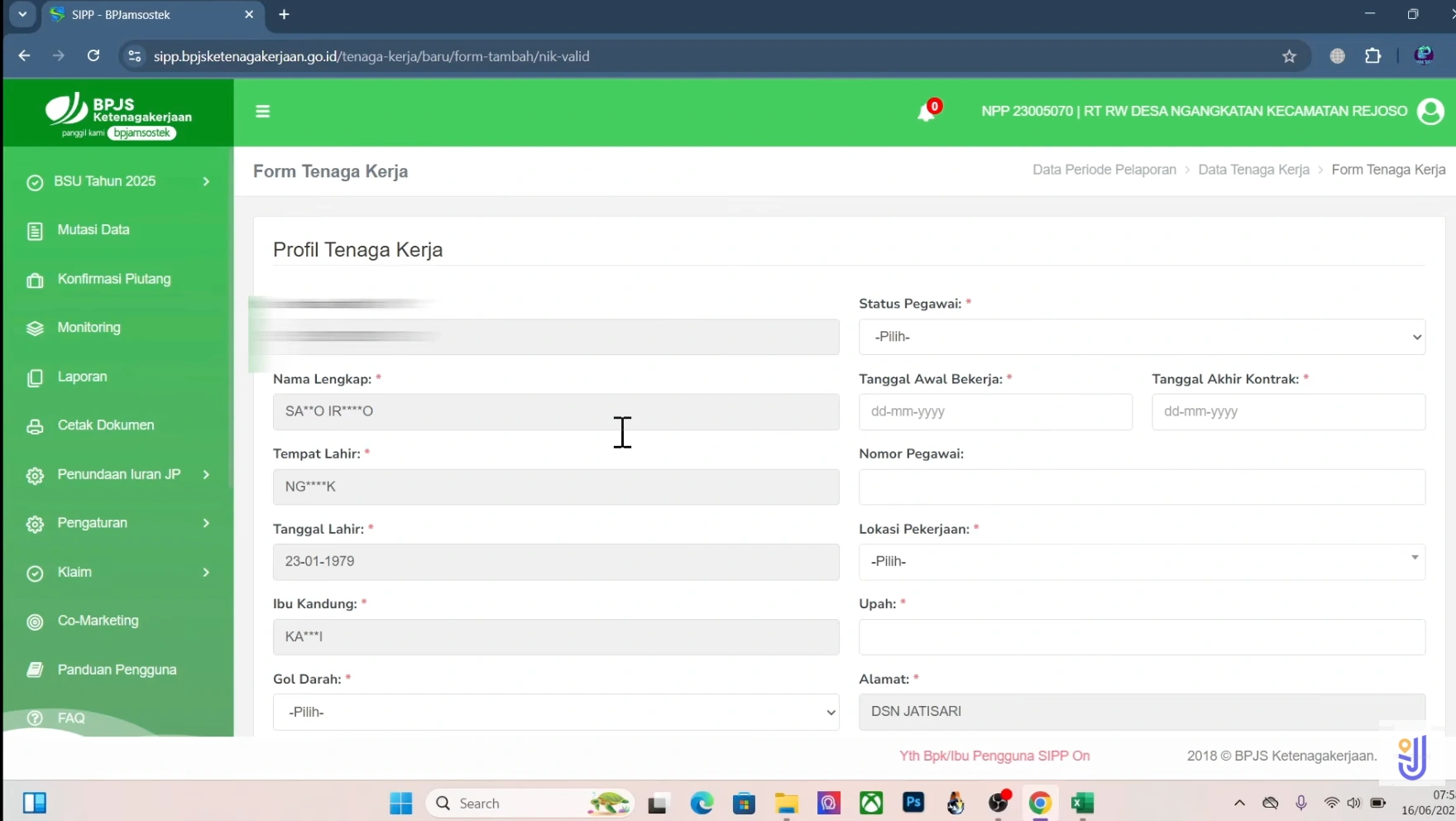Open Excel from the taskbar
Screen dimensions: 1456x821
tap(1082, 802)
